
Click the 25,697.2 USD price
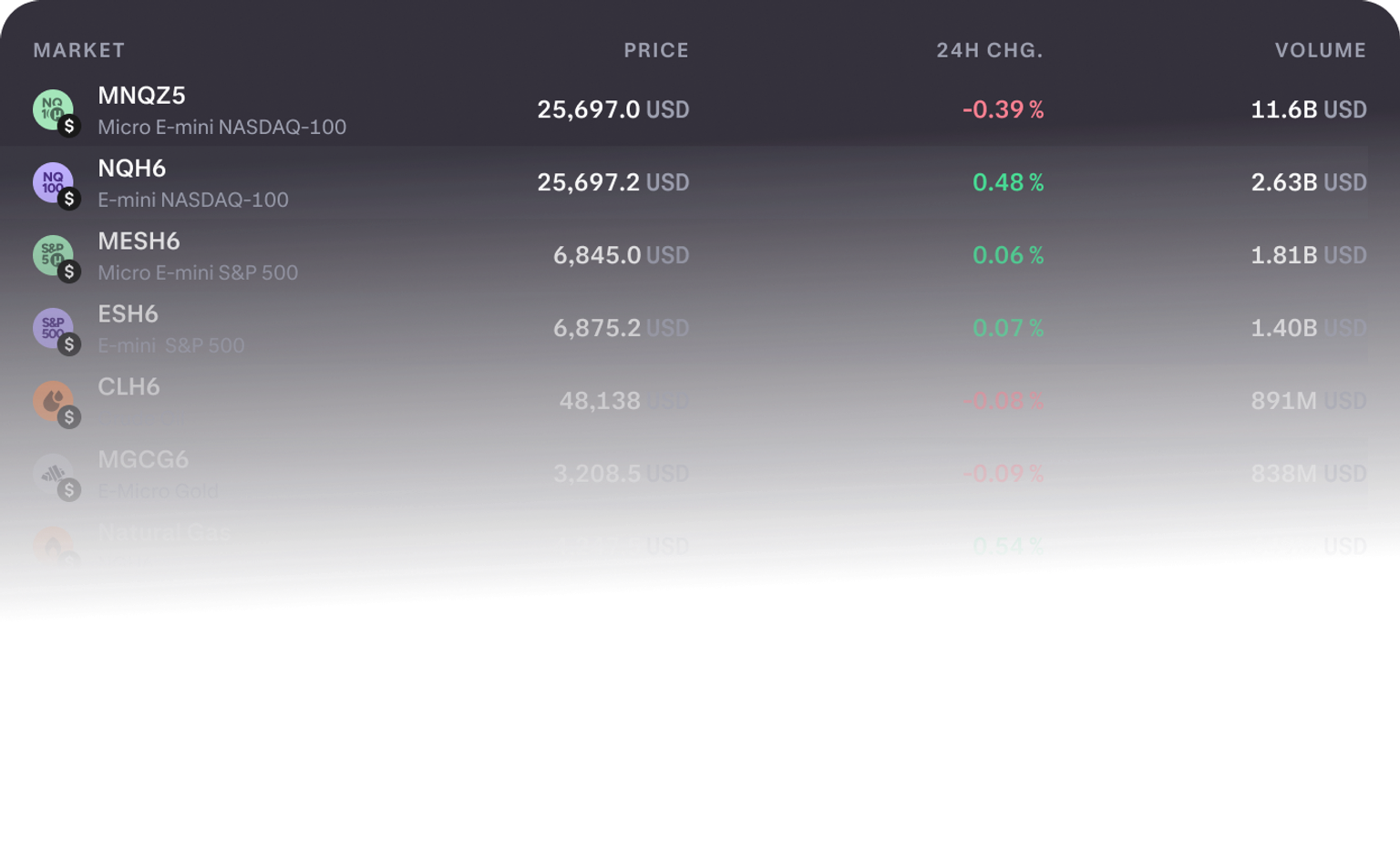pos(613,182)
